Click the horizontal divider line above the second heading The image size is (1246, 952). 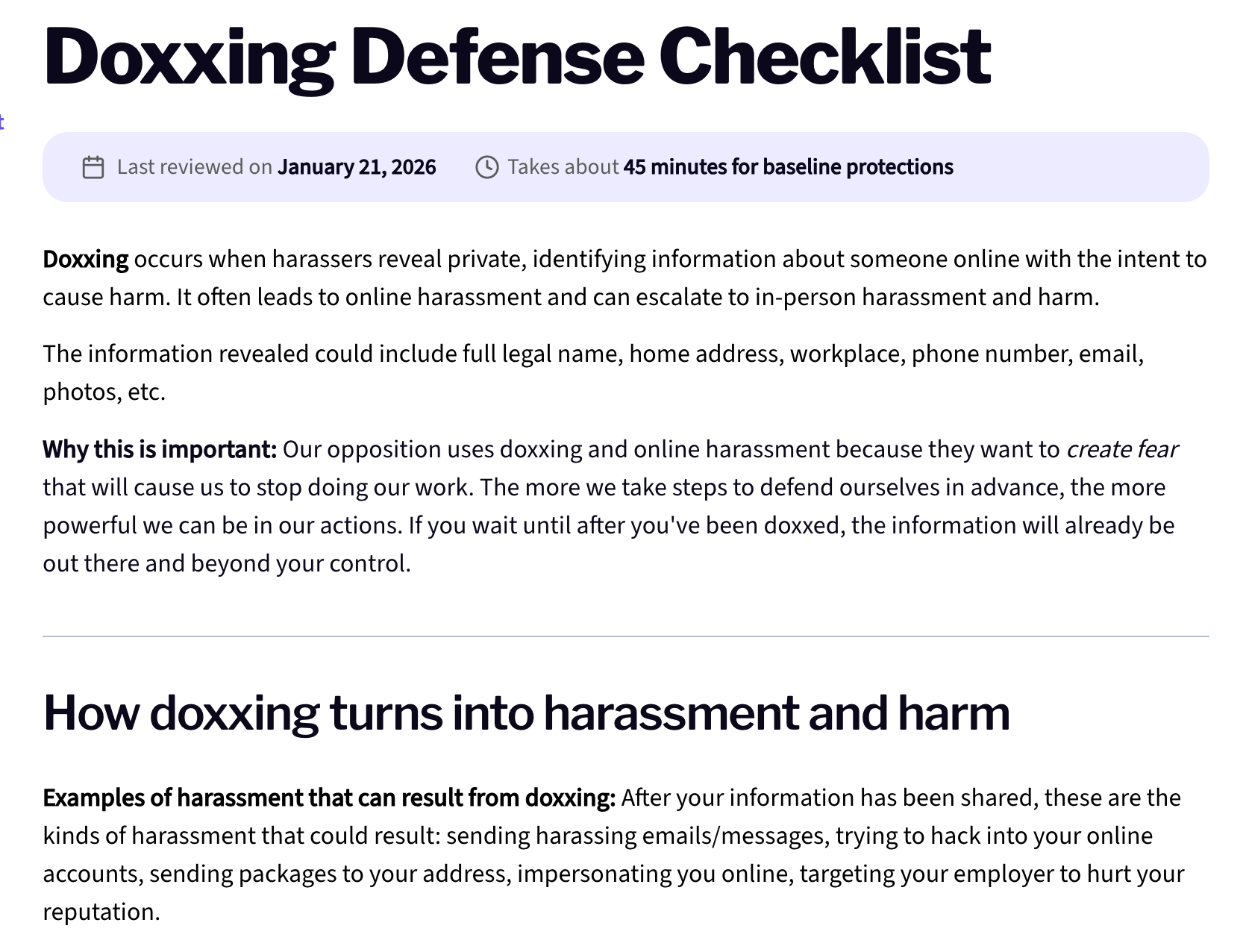click(x=625, y=636)
